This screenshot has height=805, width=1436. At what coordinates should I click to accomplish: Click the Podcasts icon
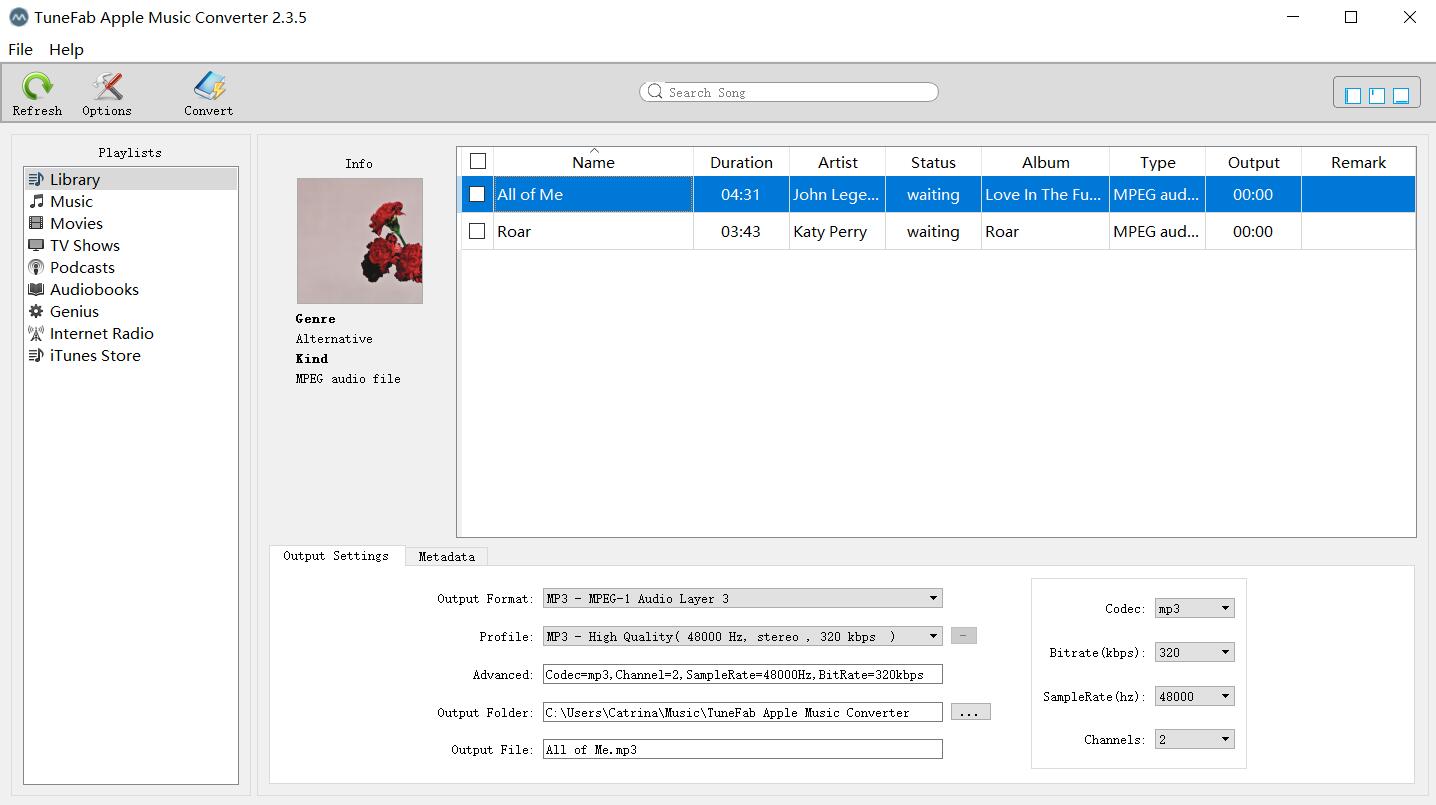pos(36,267)
